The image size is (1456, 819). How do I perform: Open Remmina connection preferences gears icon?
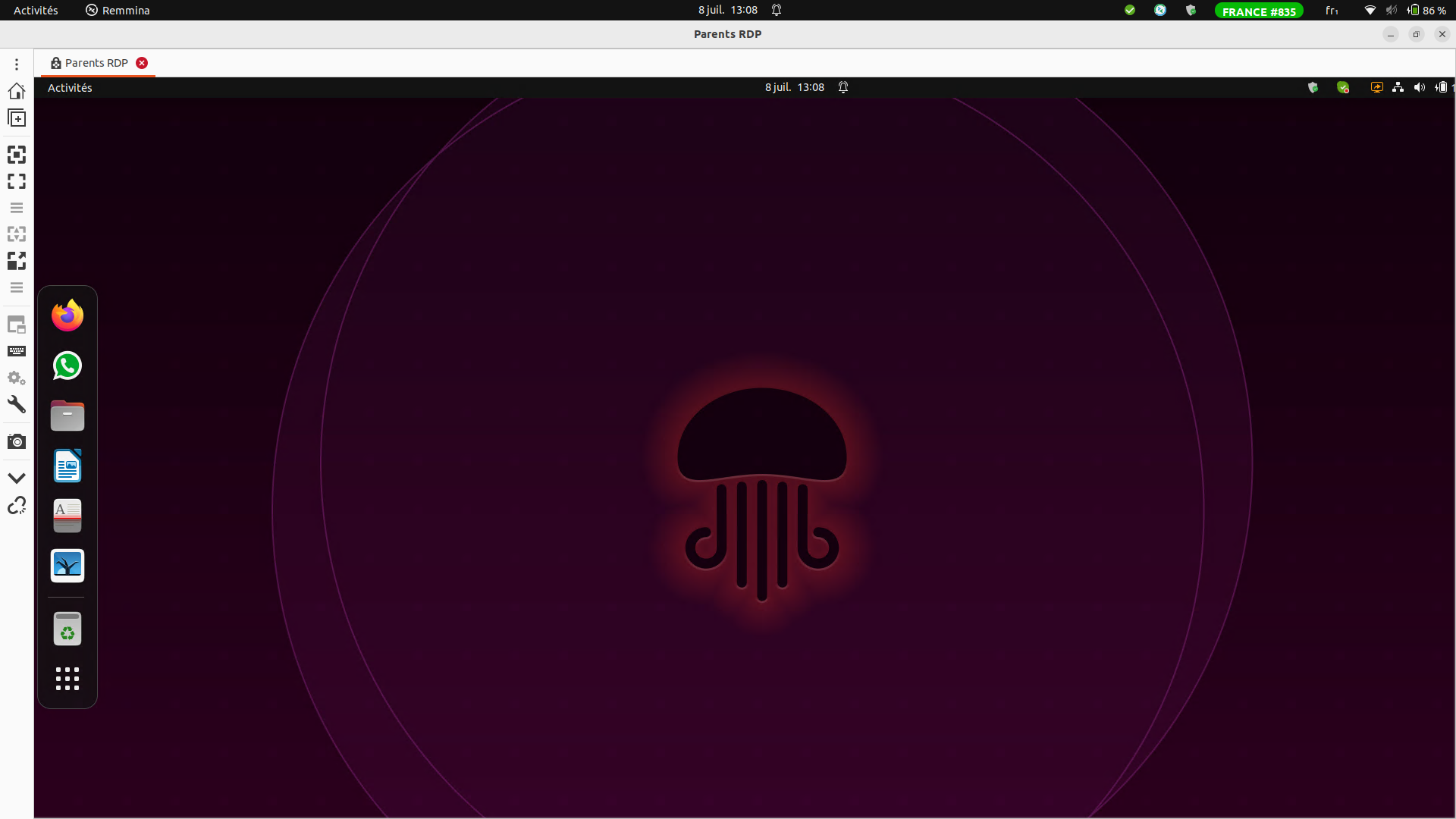[x=17, y=378]
